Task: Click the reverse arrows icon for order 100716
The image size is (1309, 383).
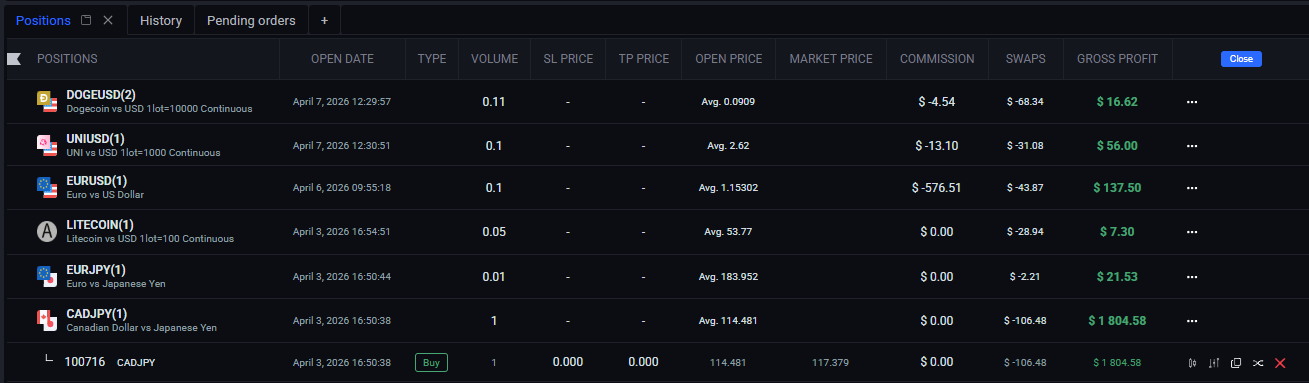Action: click(x=1258, y=362)
